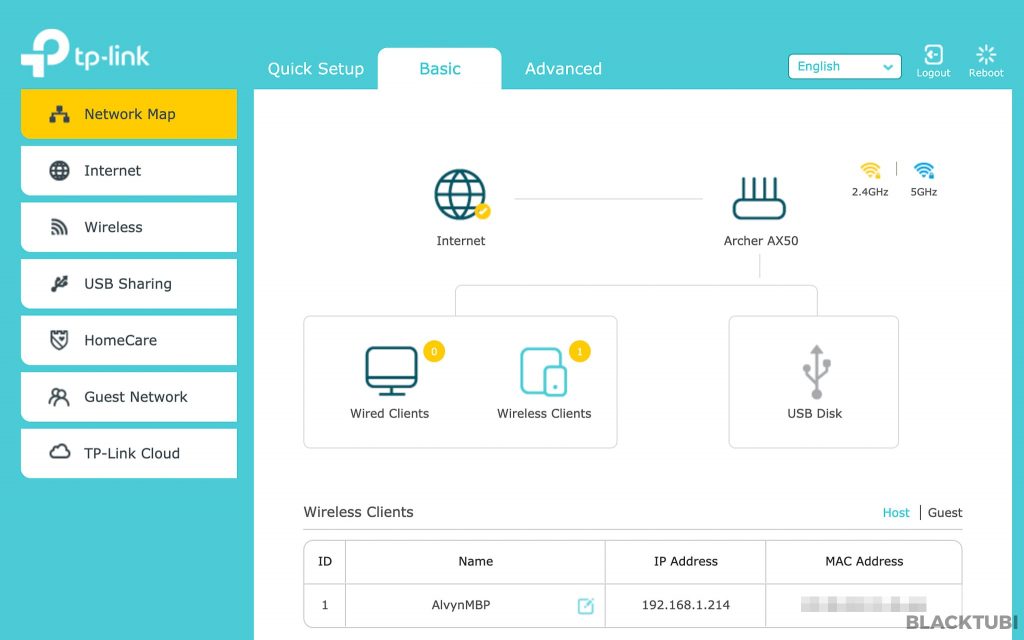Edit the AlvynMBP client name

click(586, 606)
